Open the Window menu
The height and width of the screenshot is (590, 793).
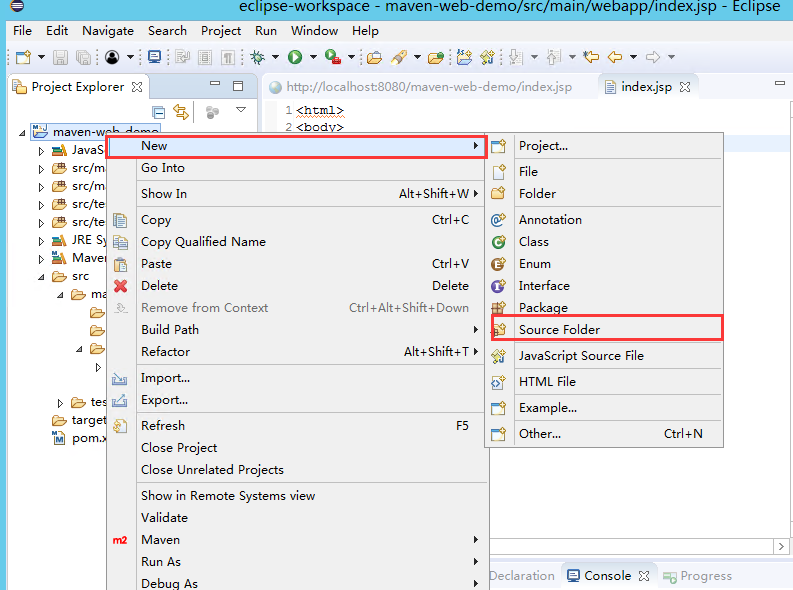pos(314,31)
